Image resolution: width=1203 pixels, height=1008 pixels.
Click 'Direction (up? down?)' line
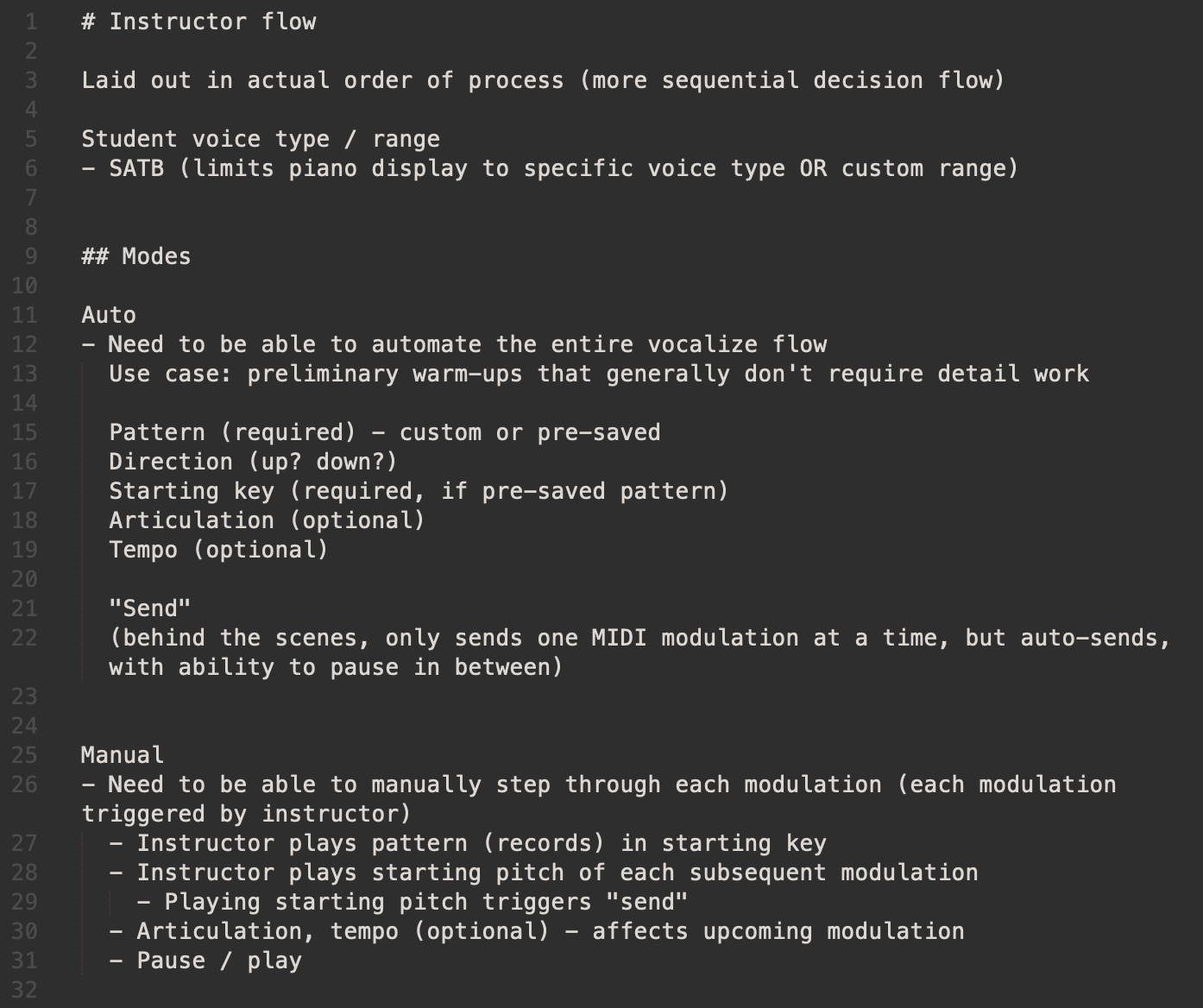(x=254, y=462)
